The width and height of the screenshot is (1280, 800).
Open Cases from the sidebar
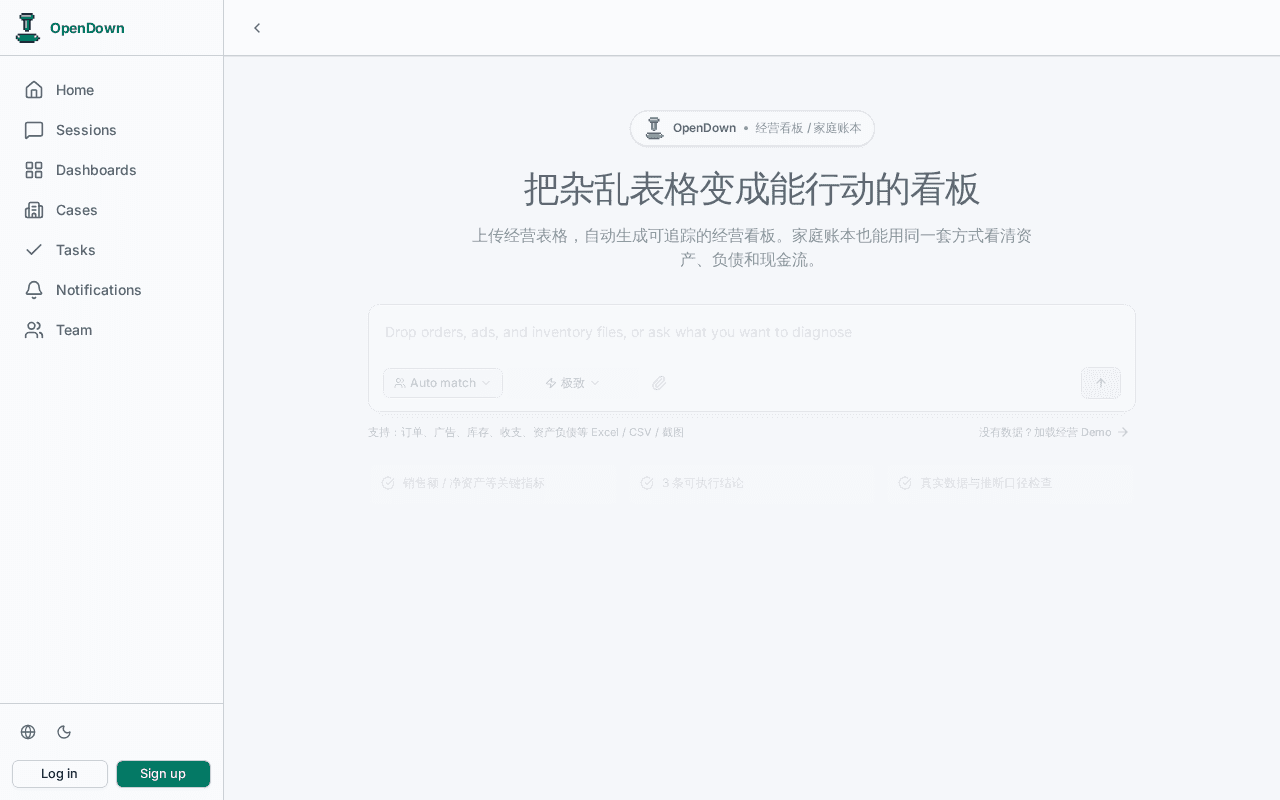click(x=111, y=210)
